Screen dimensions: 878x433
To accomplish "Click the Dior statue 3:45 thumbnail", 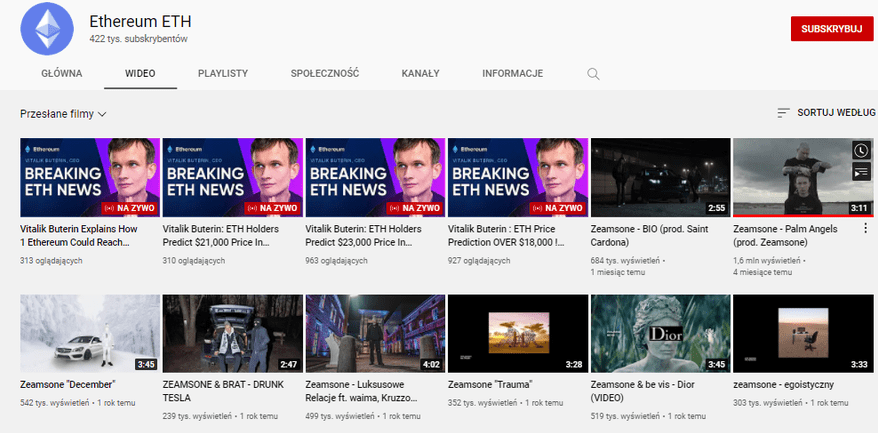I will (x=661, y=334).
